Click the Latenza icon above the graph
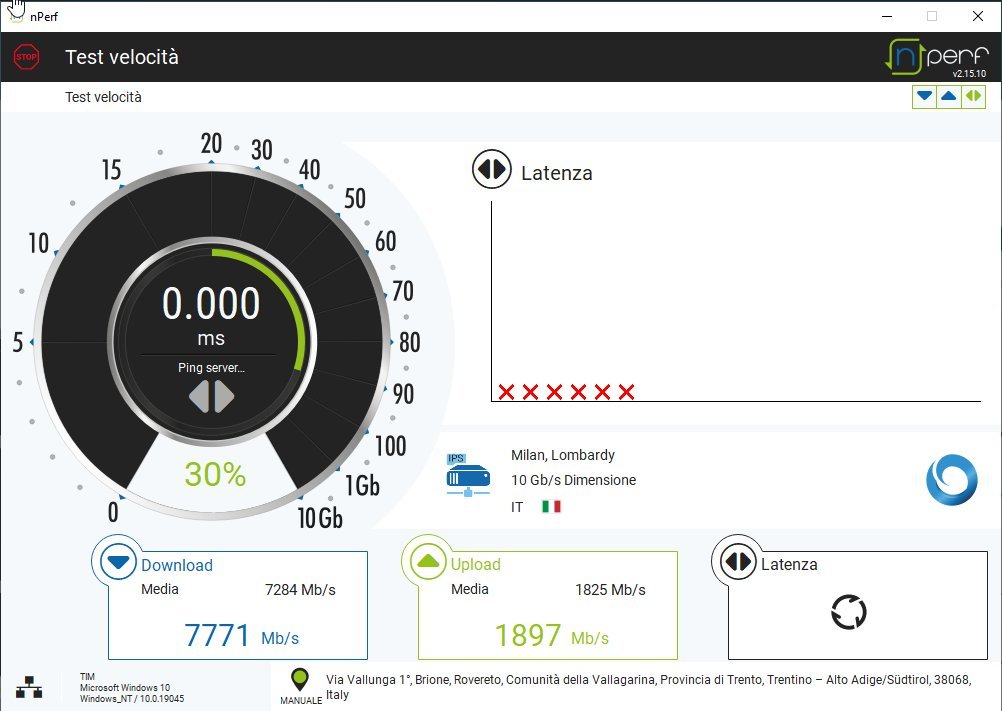This screenshot has height=711, width=1002. pyautogui.click(x=491, y=171)
